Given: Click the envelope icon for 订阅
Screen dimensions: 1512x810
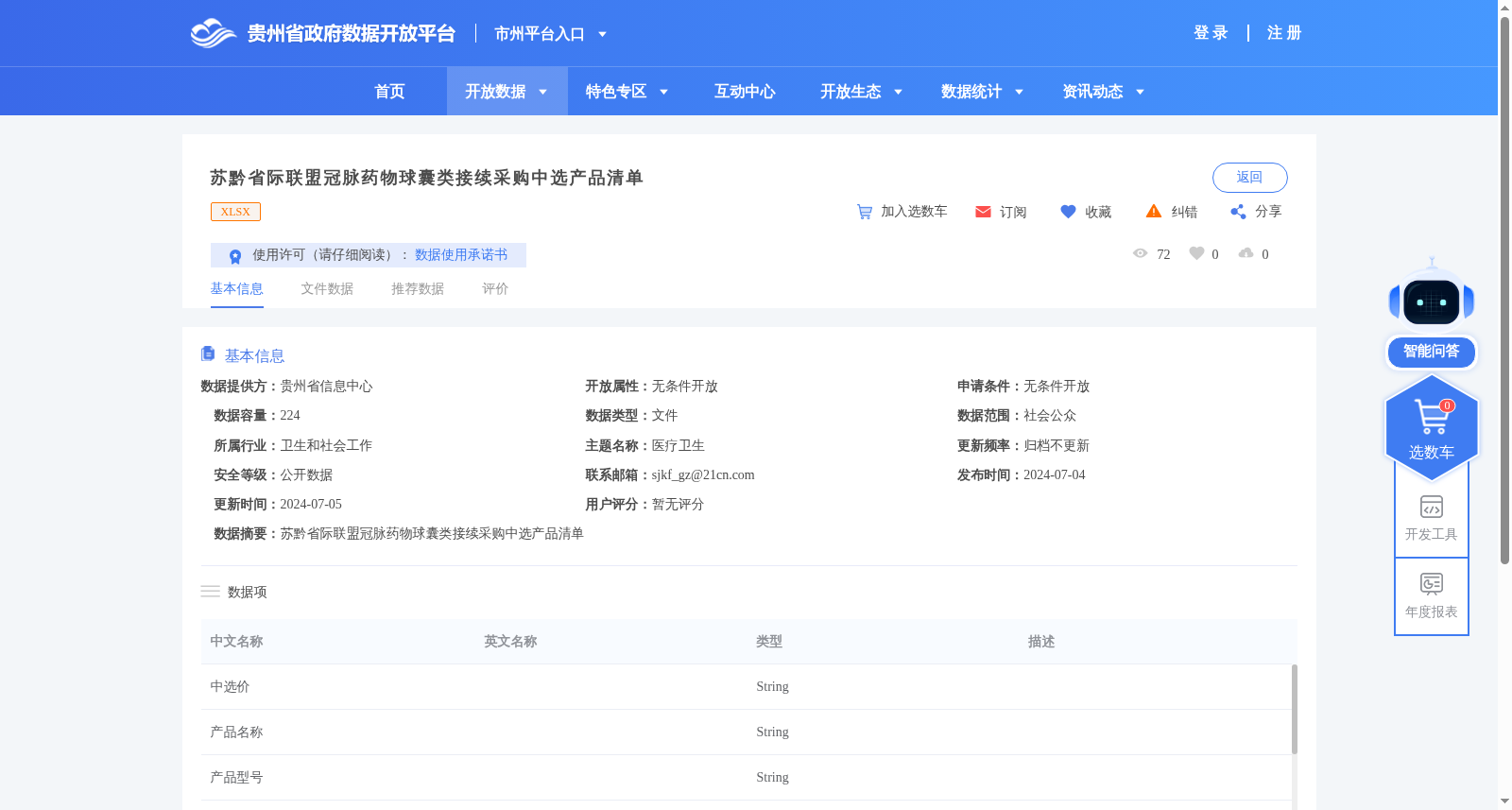Looking at the screenshot, I should 983,212.
